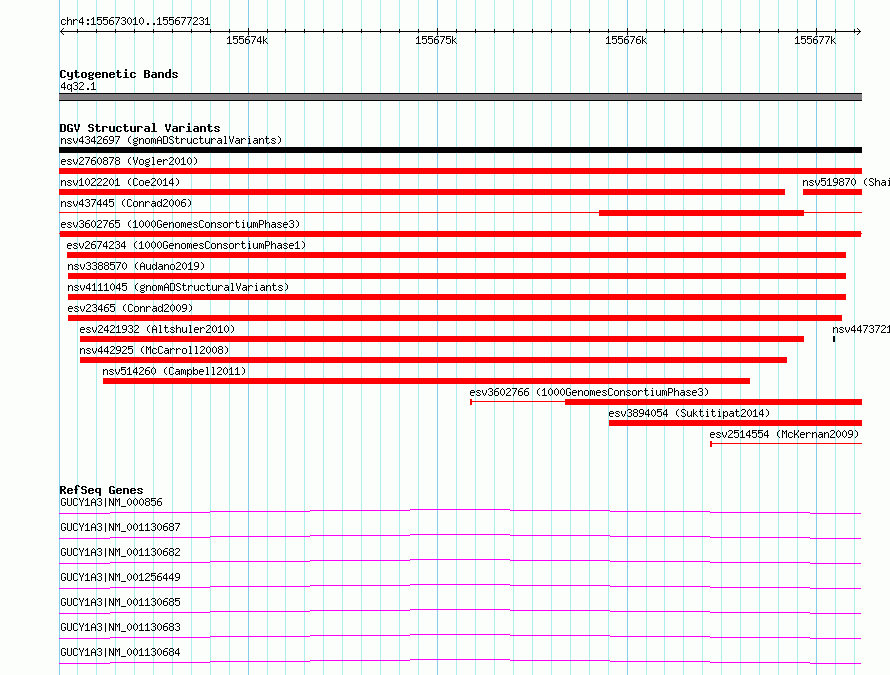Screen dimensions: 890x675
Task: Click the 155677k ruler position label
Action: [815, 40]
